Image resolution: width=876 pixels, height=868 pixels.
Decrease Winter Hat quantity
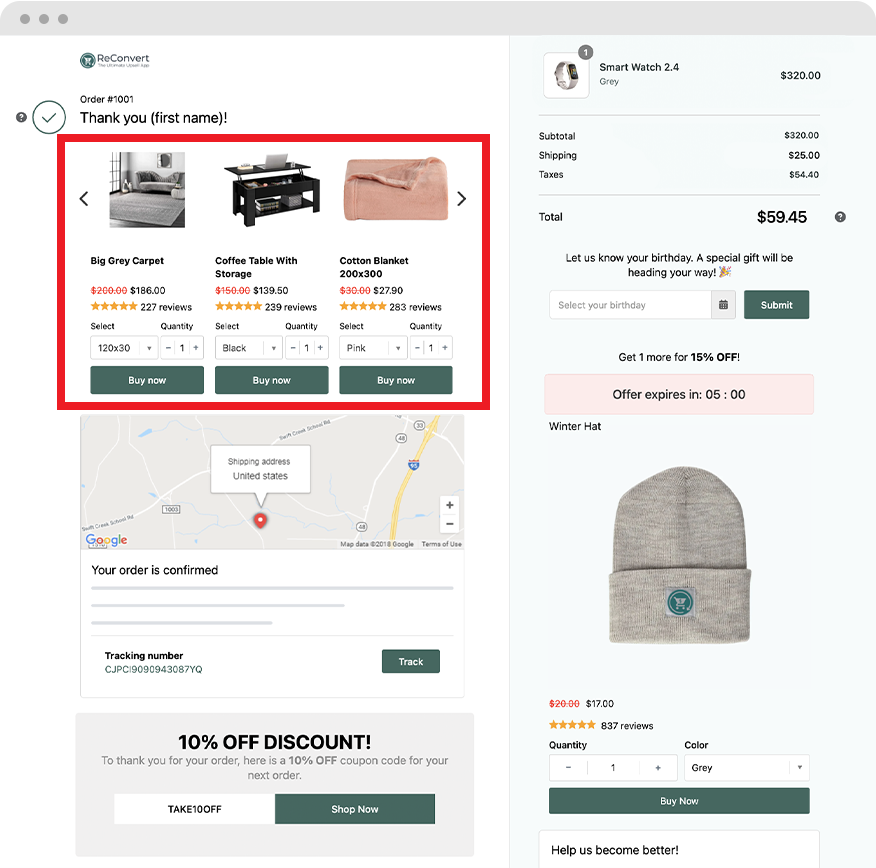[568, 767]
